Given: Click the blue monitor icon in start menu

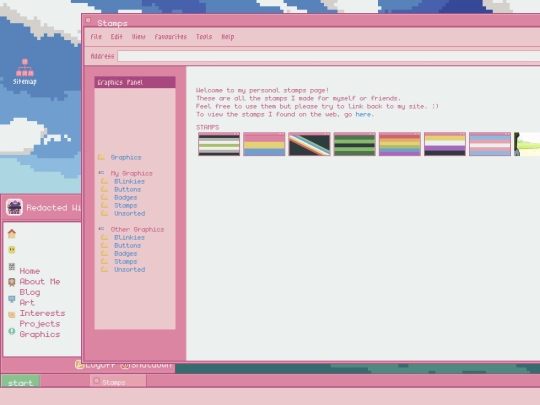Looking at the screenshot, I should pos(12,299).
